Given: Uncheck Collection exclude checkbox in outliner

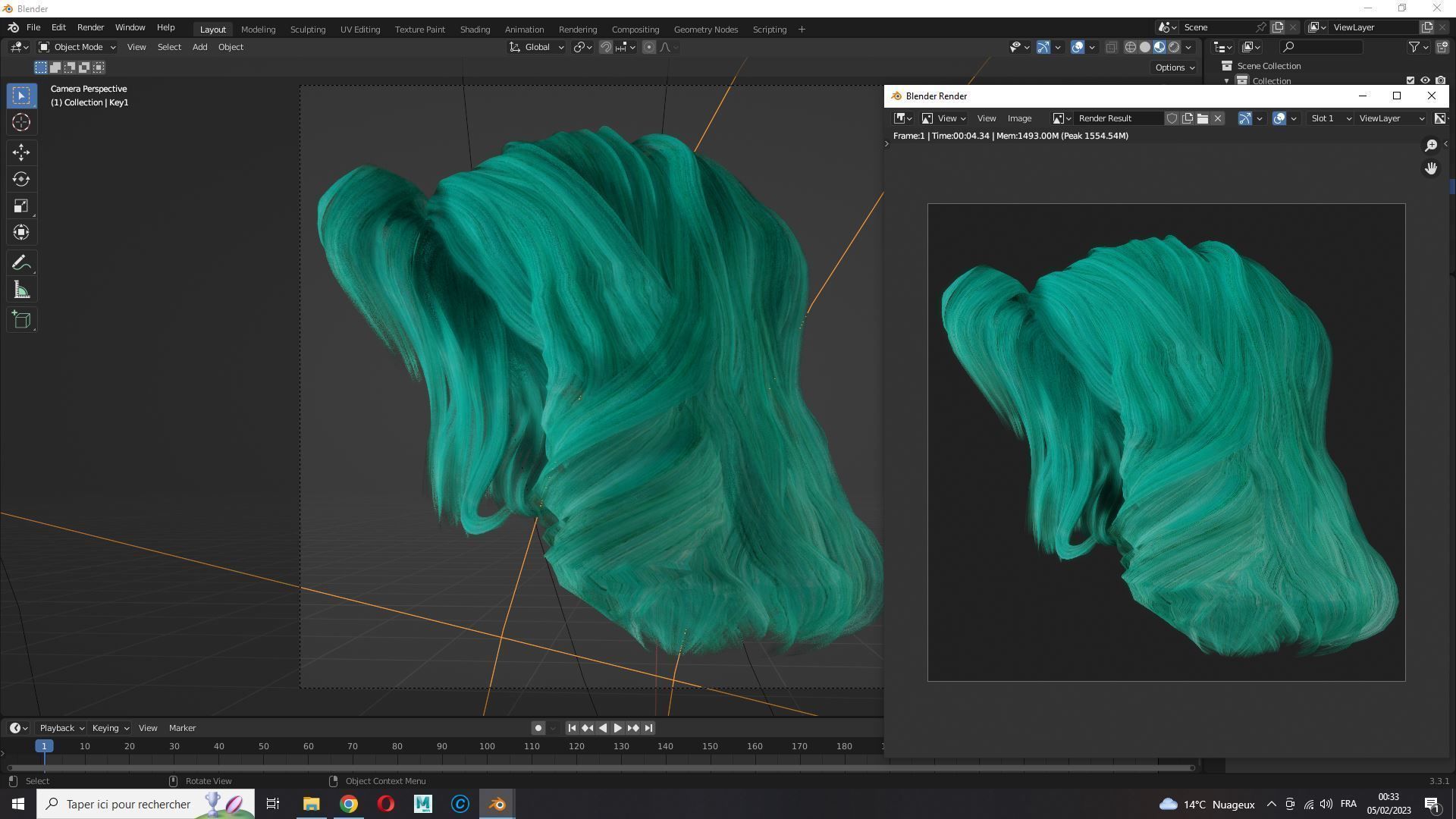Looking at the screenshot, I should pos(1410,80).
